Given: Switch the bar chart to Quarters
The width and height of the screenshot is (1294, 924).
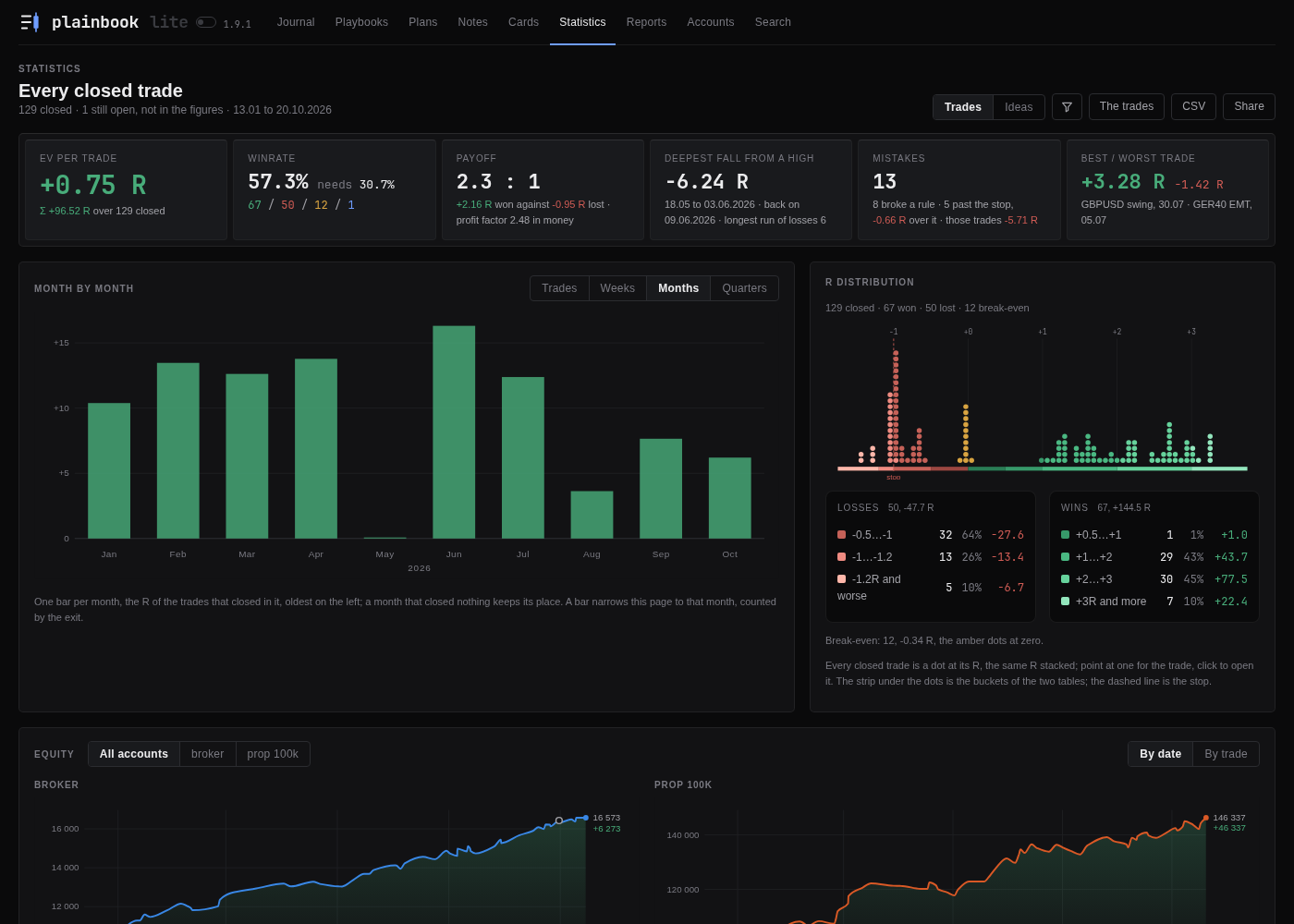Looking at the screenshot, I should coord(744,288).
